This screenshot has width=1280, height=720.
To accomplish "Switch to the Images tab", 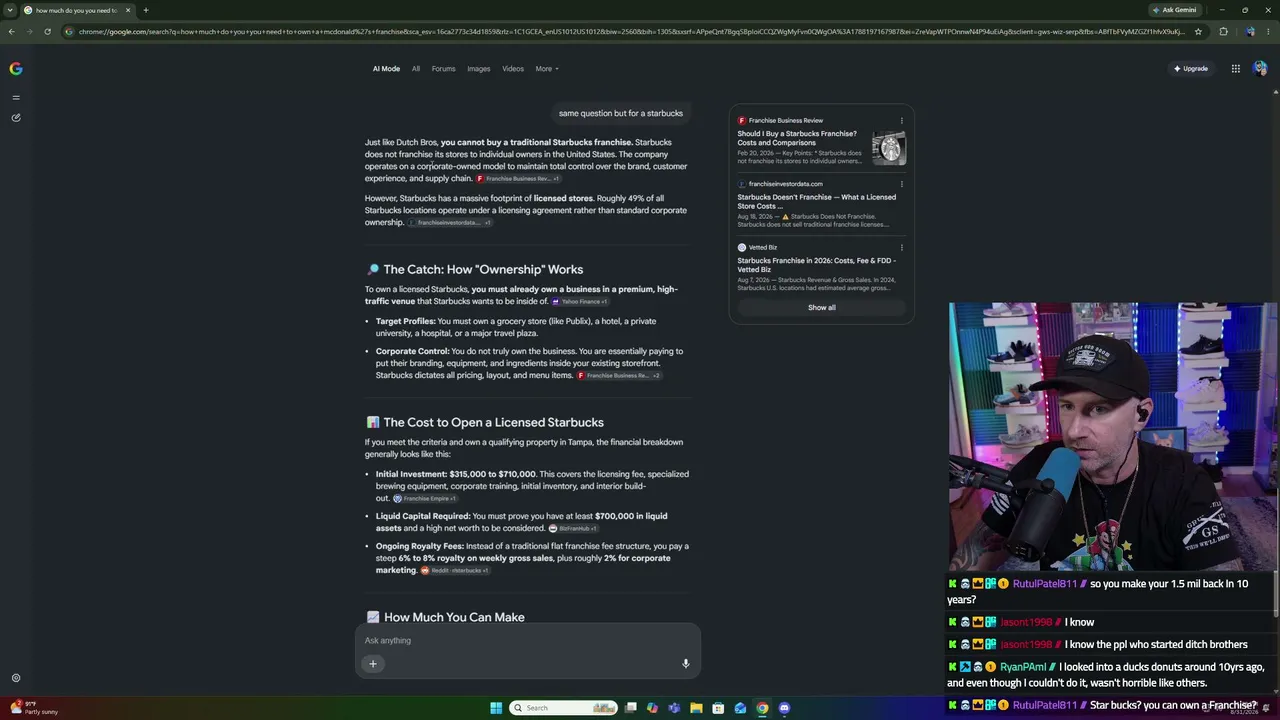I will [x=479, y=69].
